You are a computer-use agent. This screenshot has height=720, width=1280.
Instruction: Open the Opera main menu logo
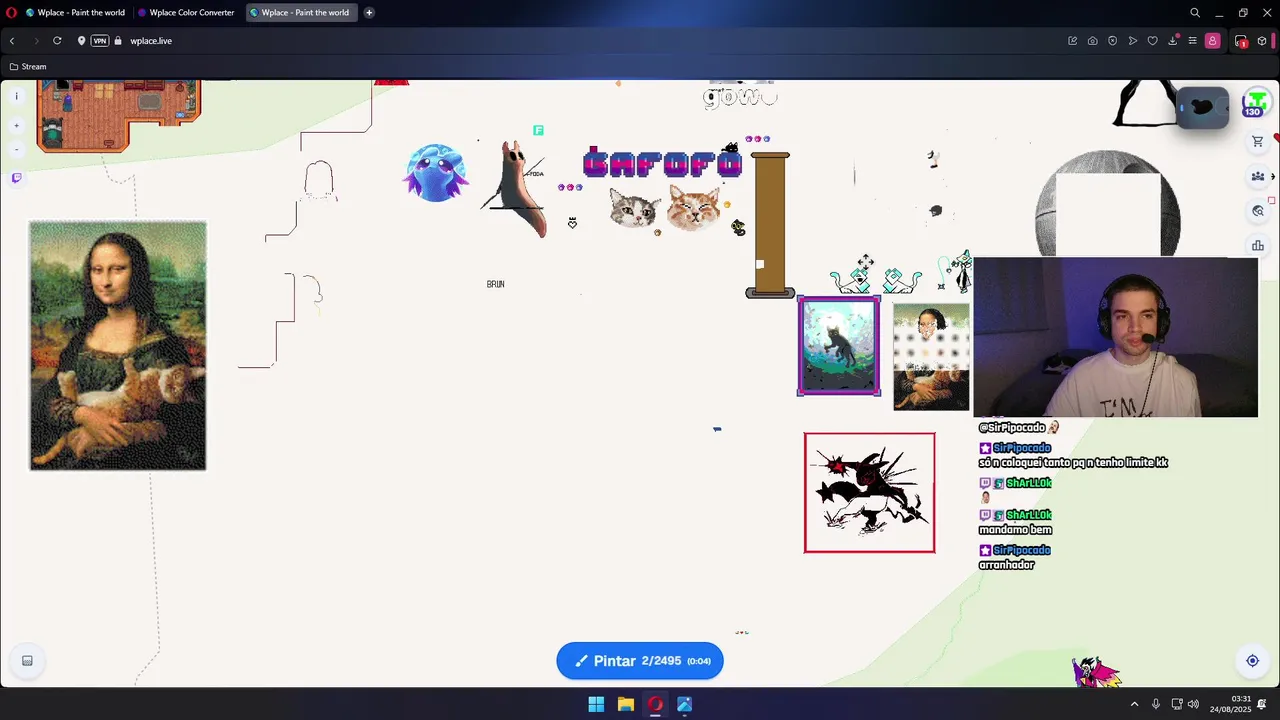coord(11,13)
